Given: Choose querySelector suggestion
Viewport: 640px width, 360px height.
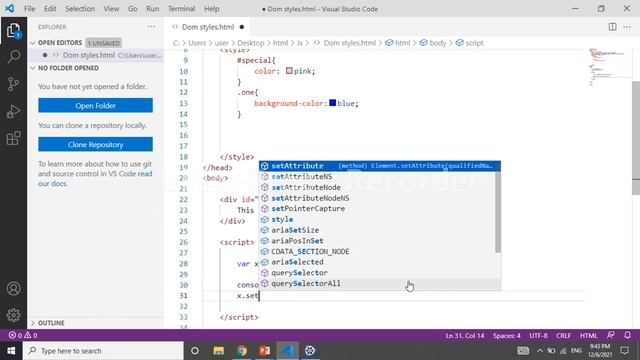Looking at the screenshot, I should [377, 273].
